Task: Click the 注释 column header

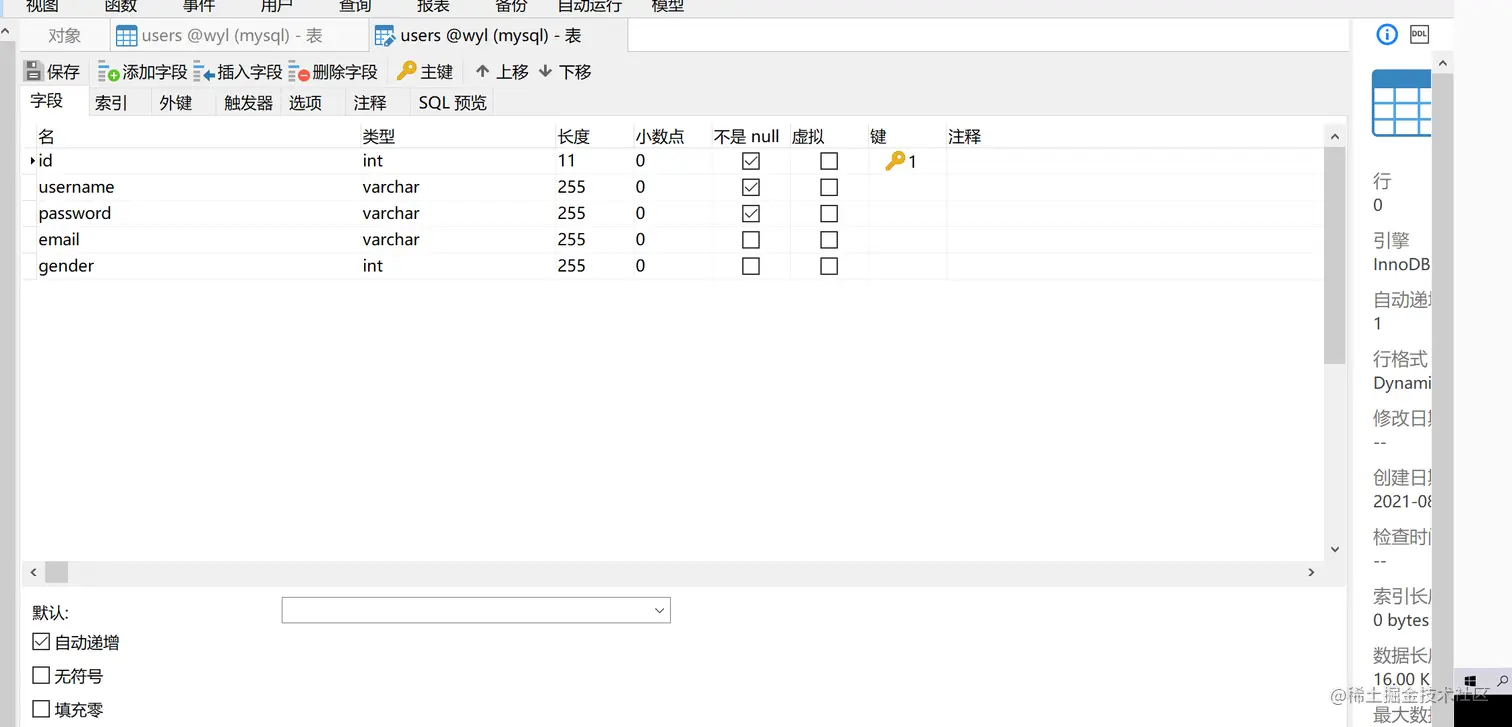Action: (x=1134, y=136)
